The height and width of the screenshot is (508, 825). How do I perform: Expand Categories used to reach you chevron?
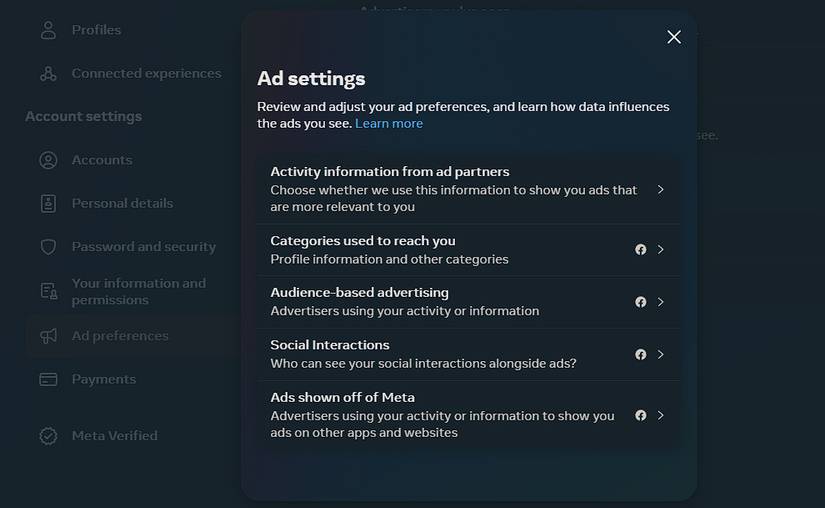pos(661,250)
